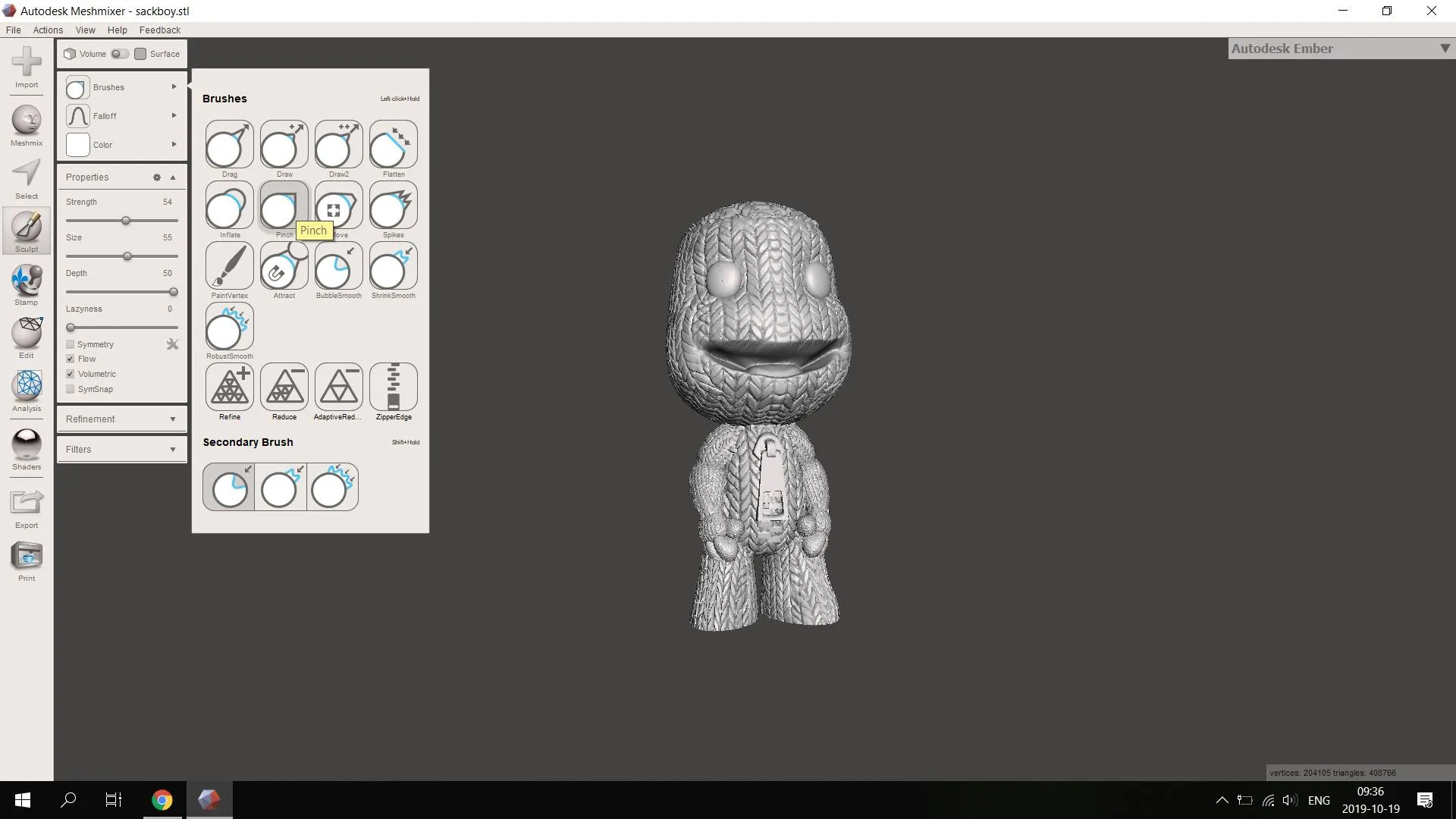
Task: Select the Flatten brush
Action: [x=393, y=144]
